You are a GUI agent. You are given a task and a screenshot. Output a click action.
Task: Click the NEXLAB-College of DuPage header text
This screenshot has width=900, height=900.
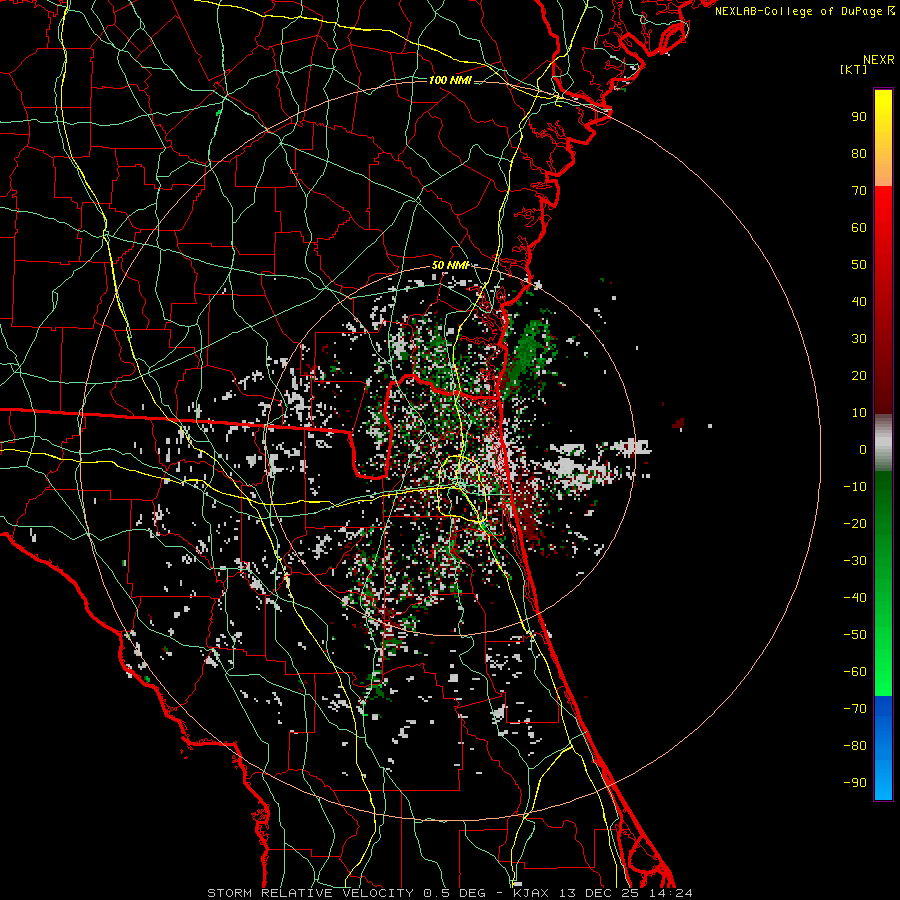804,11
